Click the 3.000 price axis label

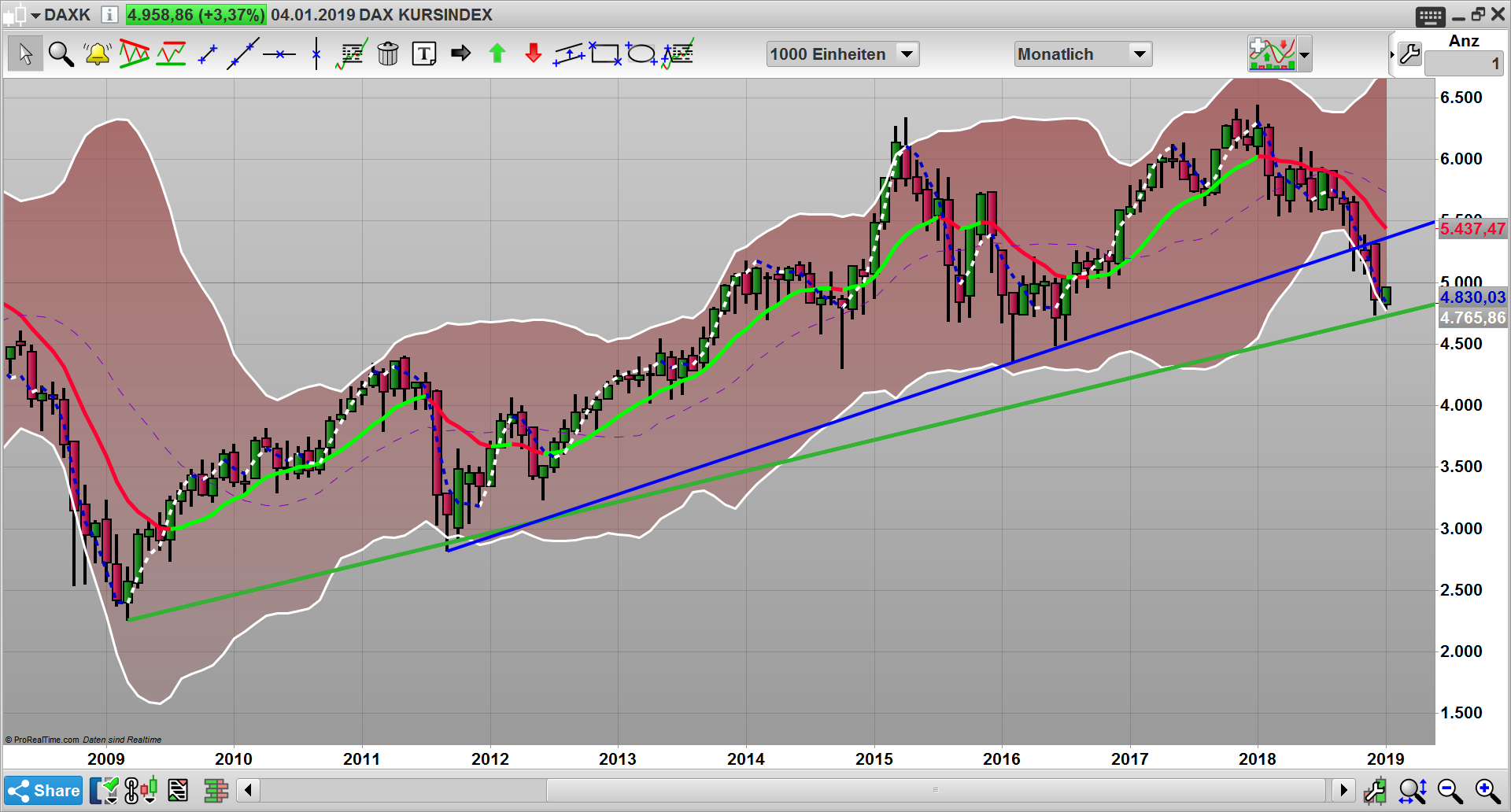coord(1461,528)
